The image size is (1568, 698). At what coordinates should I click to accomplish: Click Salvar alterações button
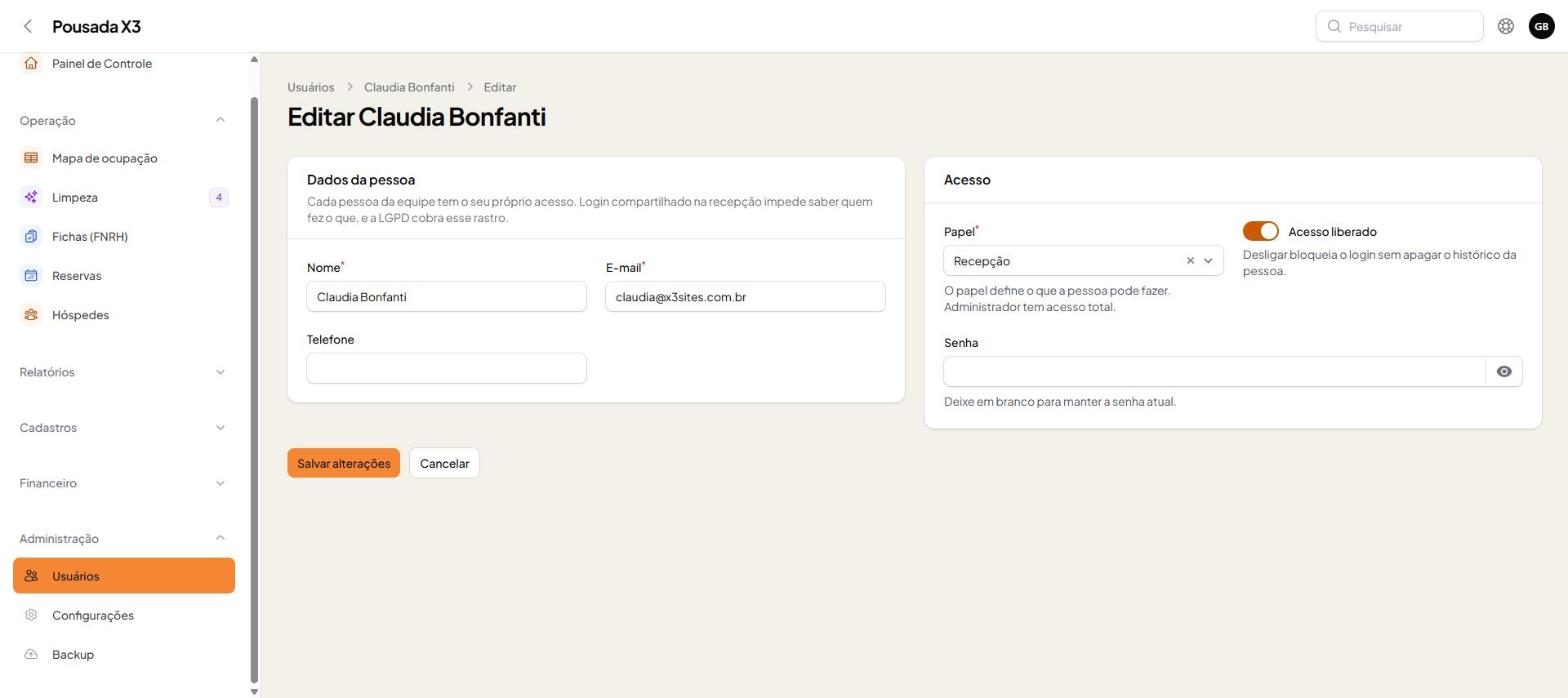(x=343, y=463)
